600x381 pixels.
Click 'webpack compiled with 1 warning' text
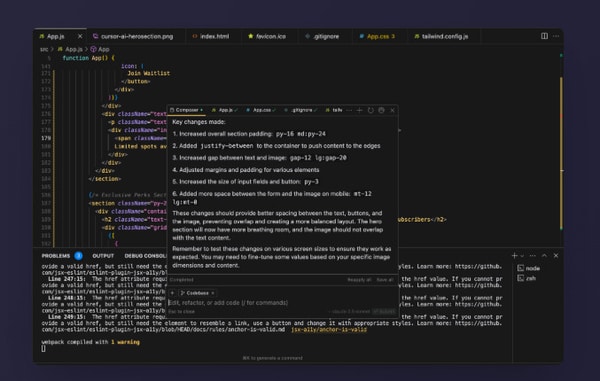[x=90, y=342]
